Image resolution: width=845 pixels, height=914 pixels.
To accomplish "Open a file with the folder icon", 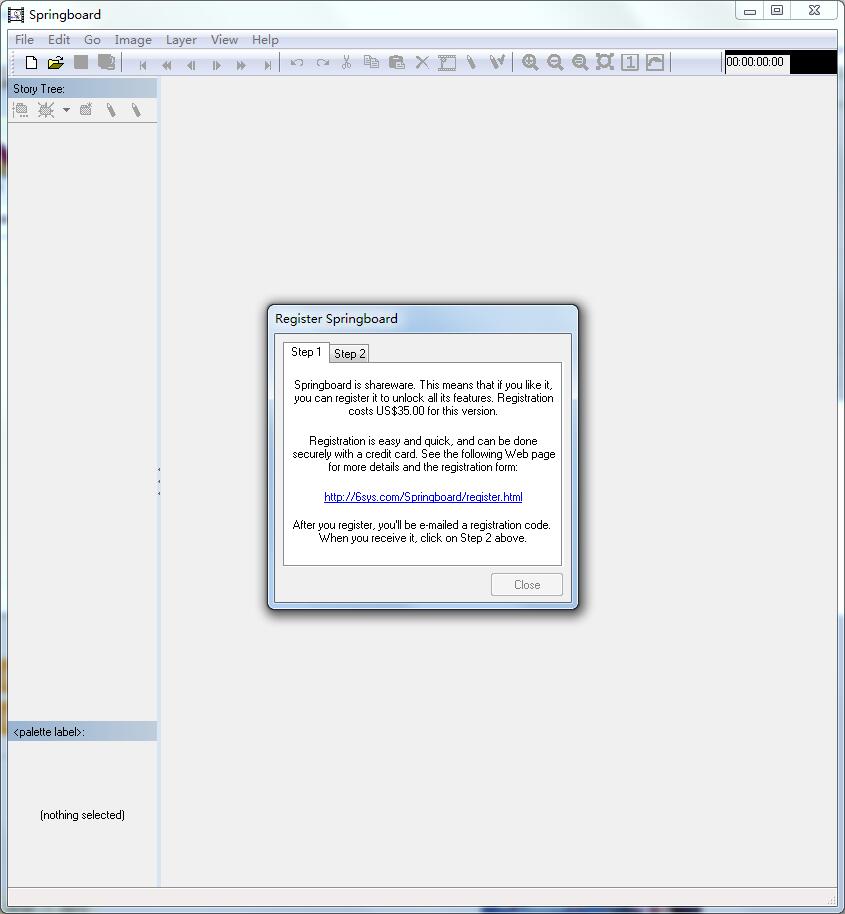I will click(56, 63).
